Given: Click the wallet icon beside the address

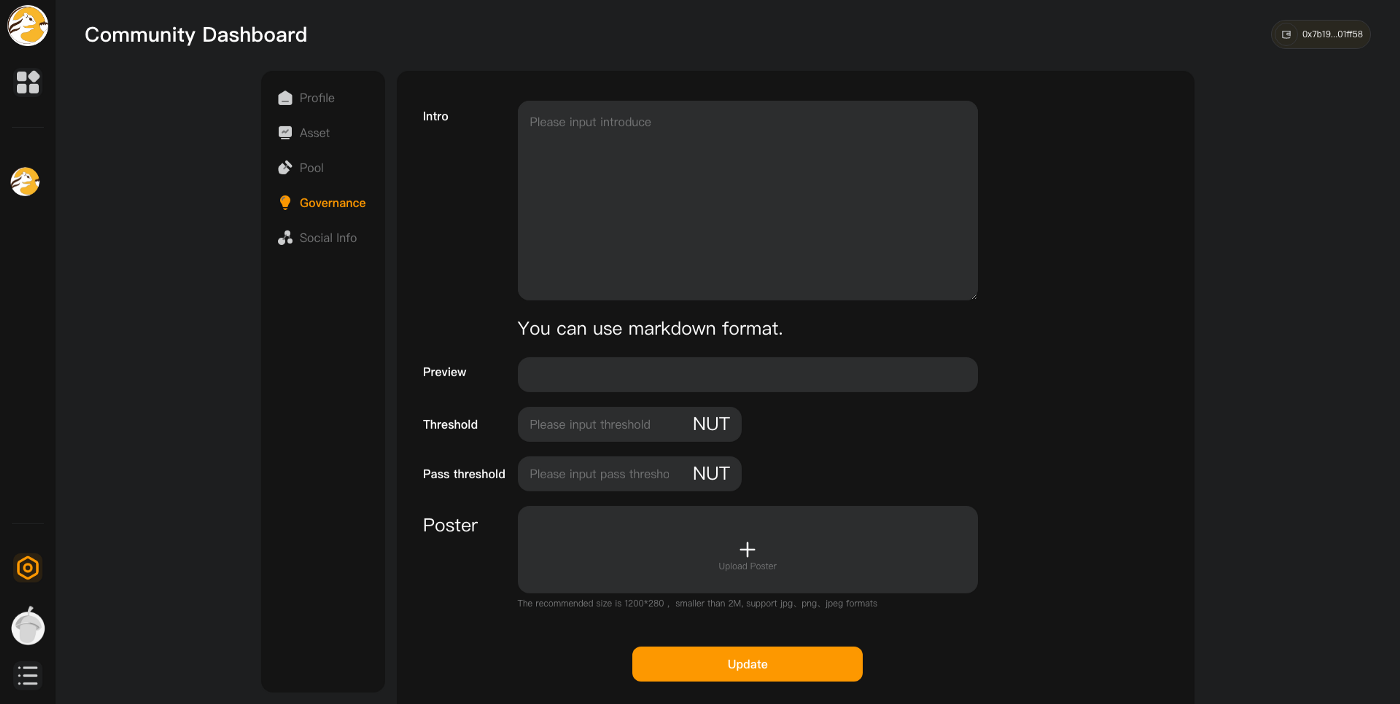Looking at the screenshot, I should 1287,34.
